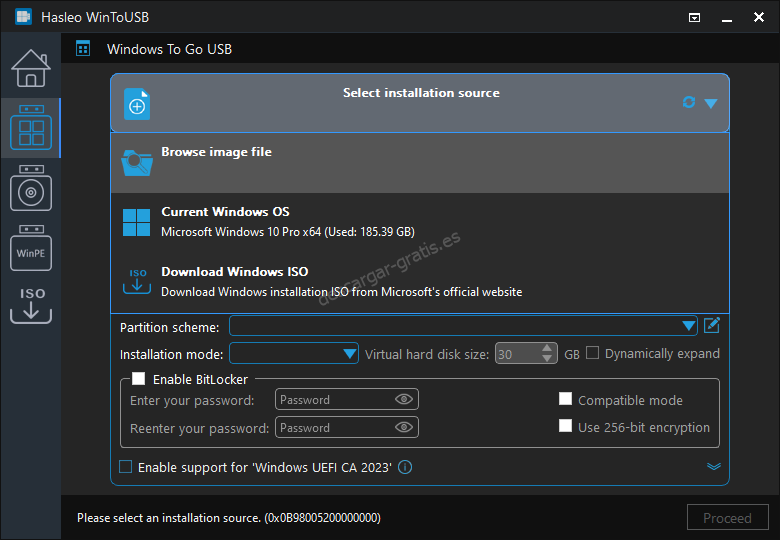Click the Proceed button

point(727,518)
